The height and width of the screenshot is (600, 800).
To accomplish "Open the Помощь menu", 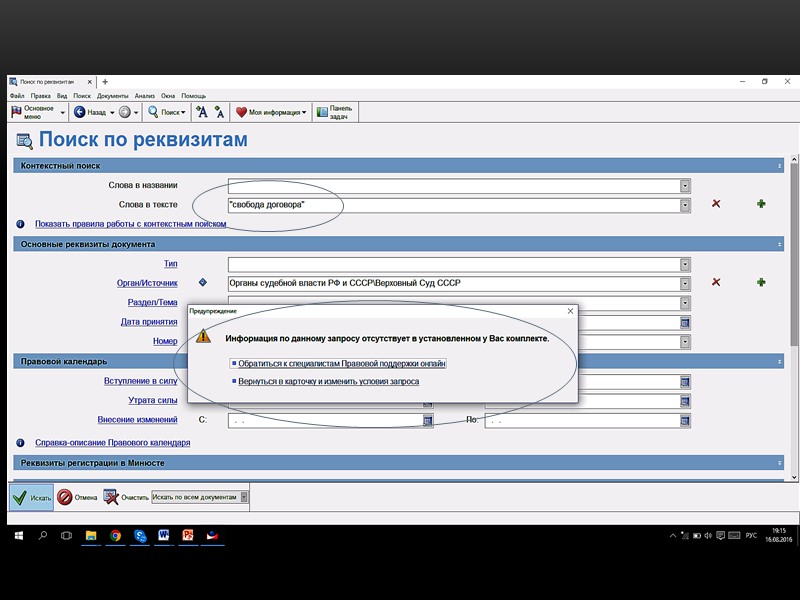I will (193, 96).
